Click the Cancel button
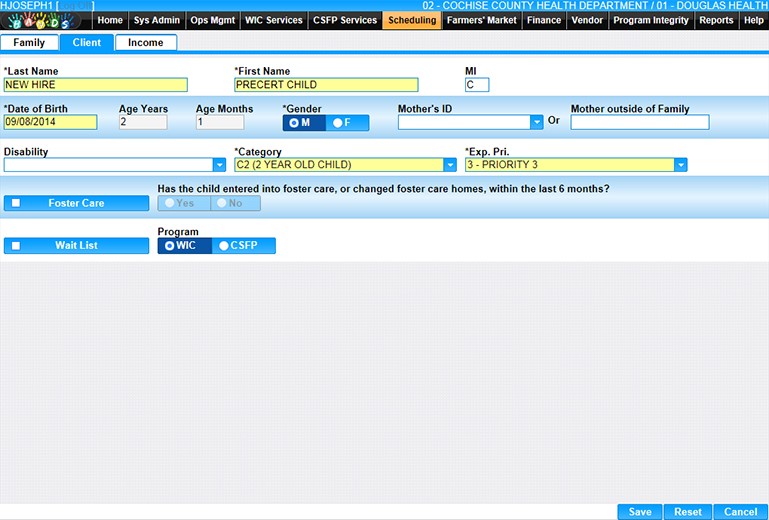The height and width of the screenshot is (520, 769). pos(740,512)
